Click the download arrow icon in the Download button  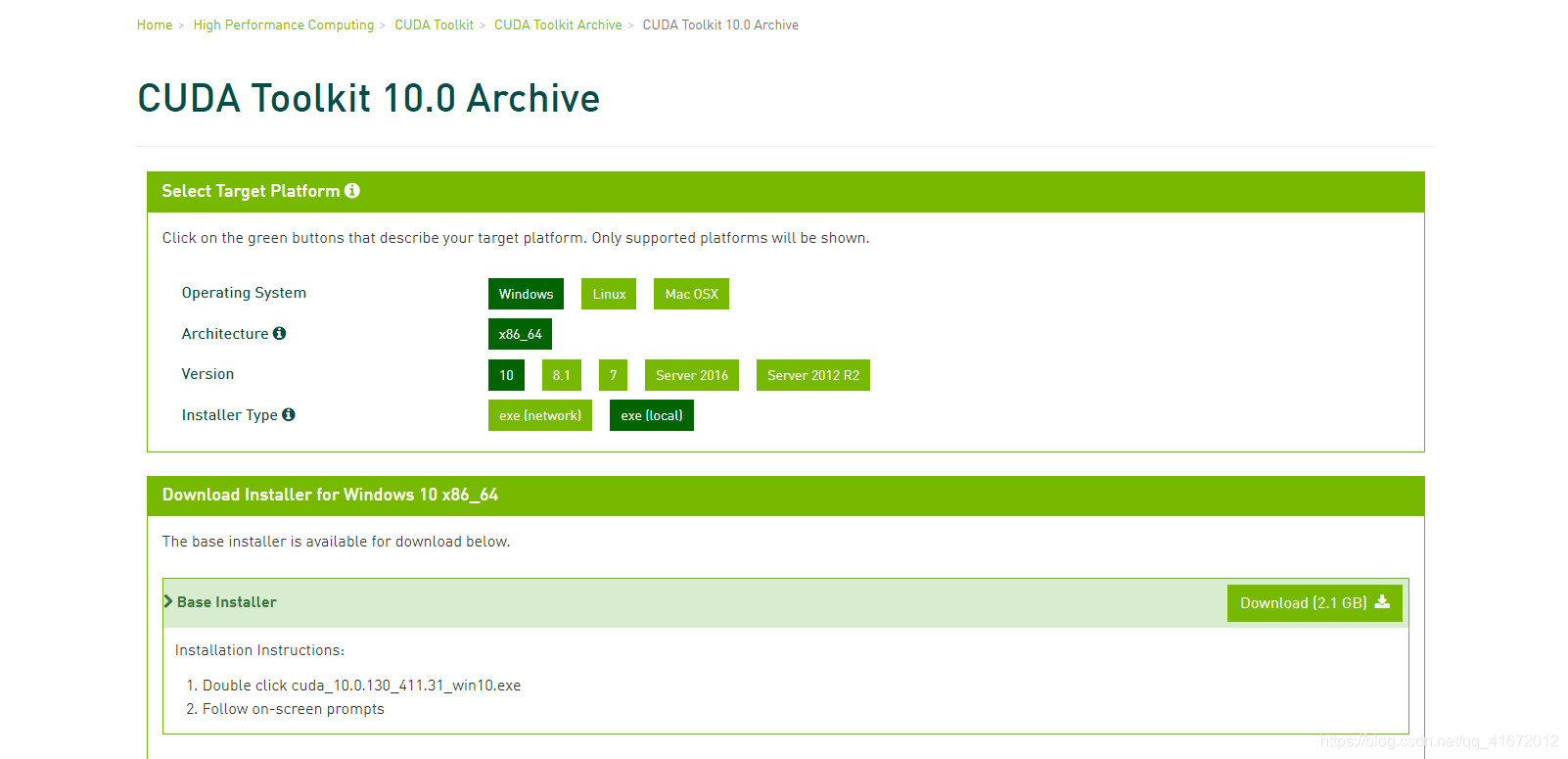click(x=1382, y=602)
